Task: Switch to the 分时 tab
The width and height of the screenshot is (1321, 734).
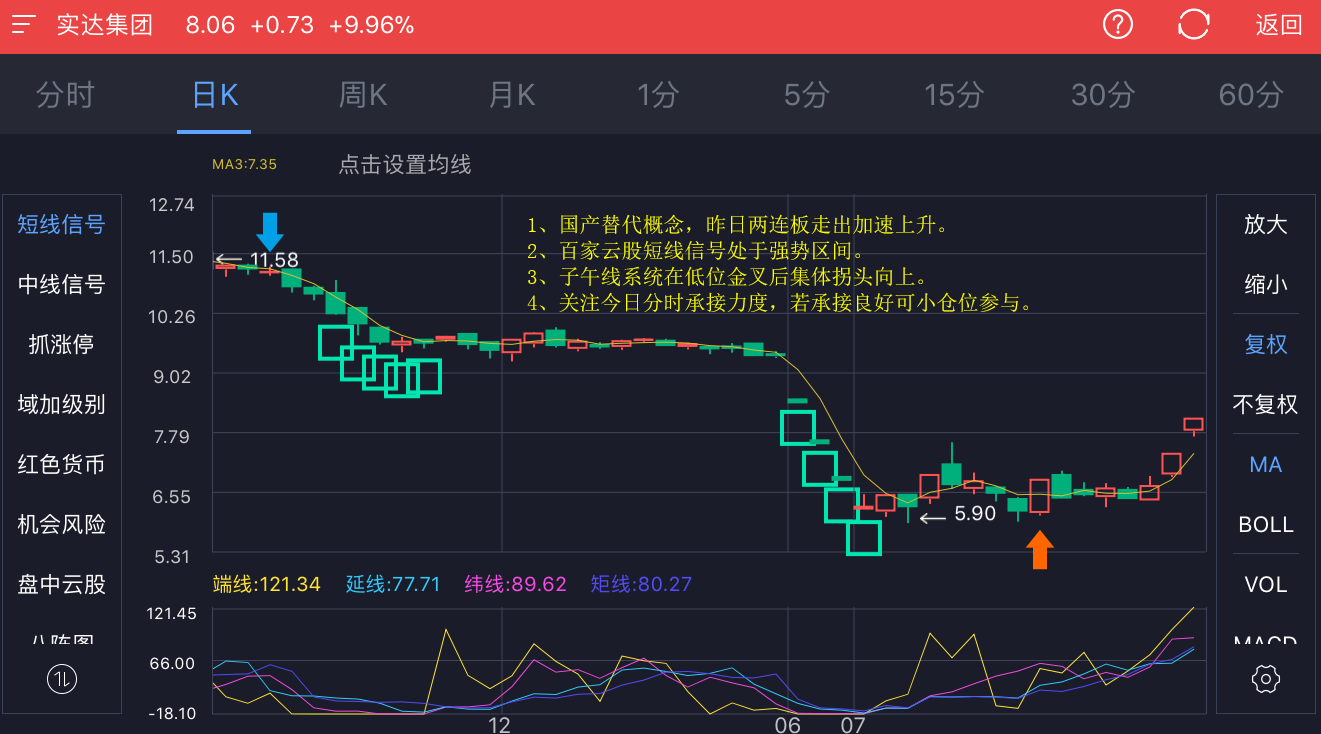Action: click(x=65, y=95)
